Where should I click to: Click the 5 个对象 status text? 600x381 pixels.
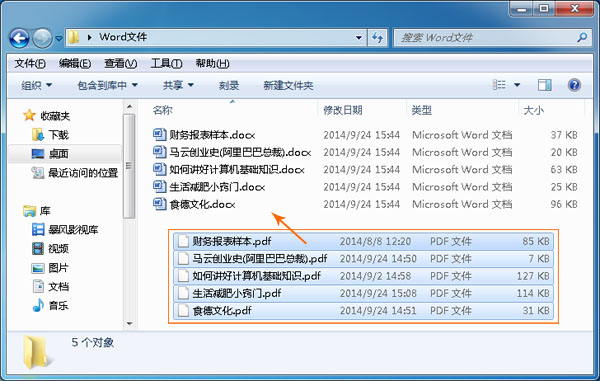[x=93, y=342]
